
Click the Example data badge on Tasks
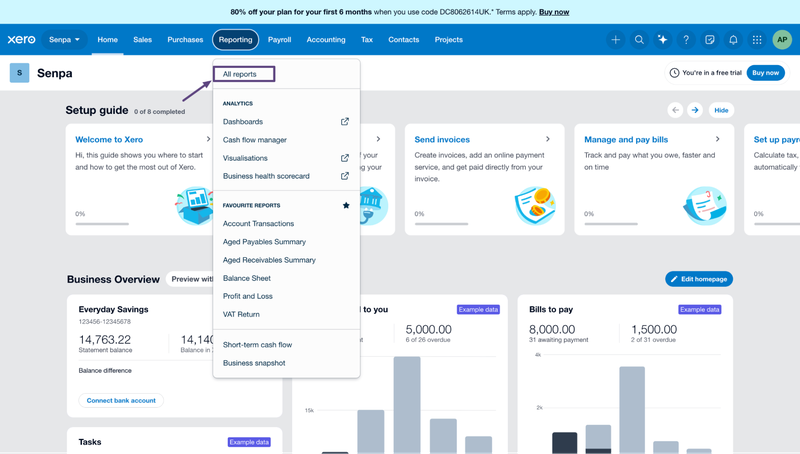[249, 442]
